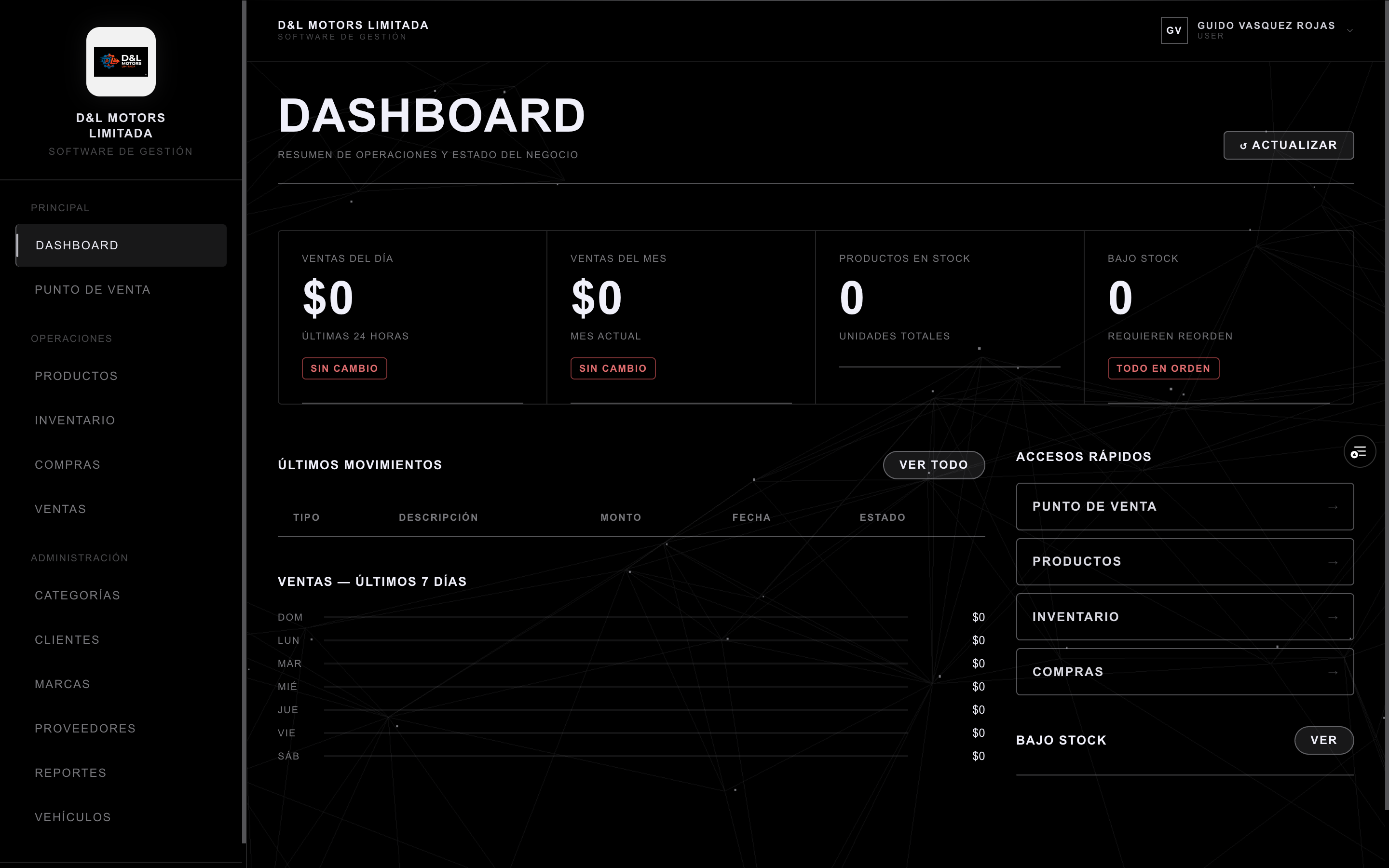The width and height of the screenshot is (1389, 868).
Task: Expand the Guido Vasquez Rojas user dropdown
Action: tap(1350, 30)
